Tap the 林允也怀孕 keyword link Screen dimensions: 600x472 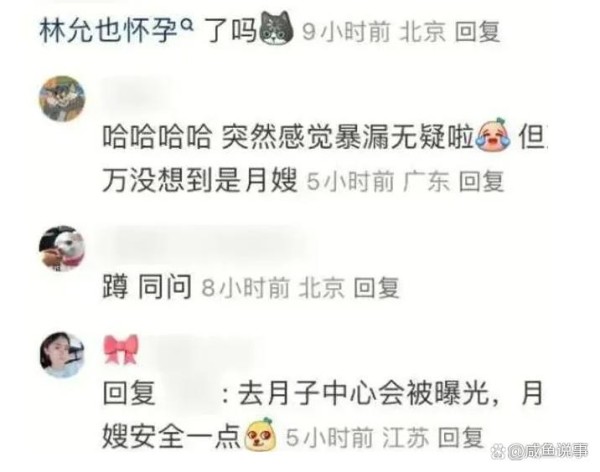108,31
